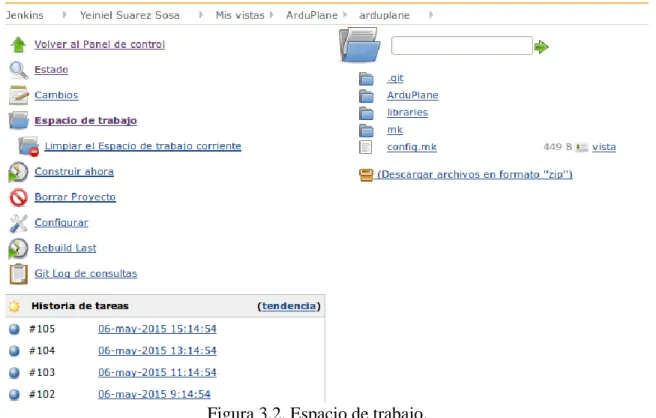656x418 pixels.
Task: Click the clipboard icon beside Git Log de consultas
Action: (18, 274)
